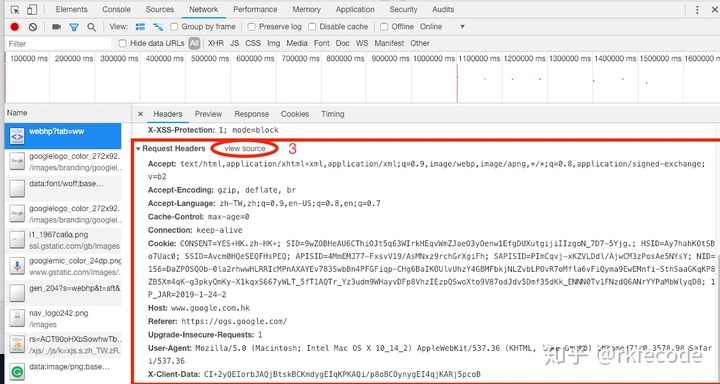Switch to the Response tab
Screen dimensions: 720x384
[x=252, y=114]
